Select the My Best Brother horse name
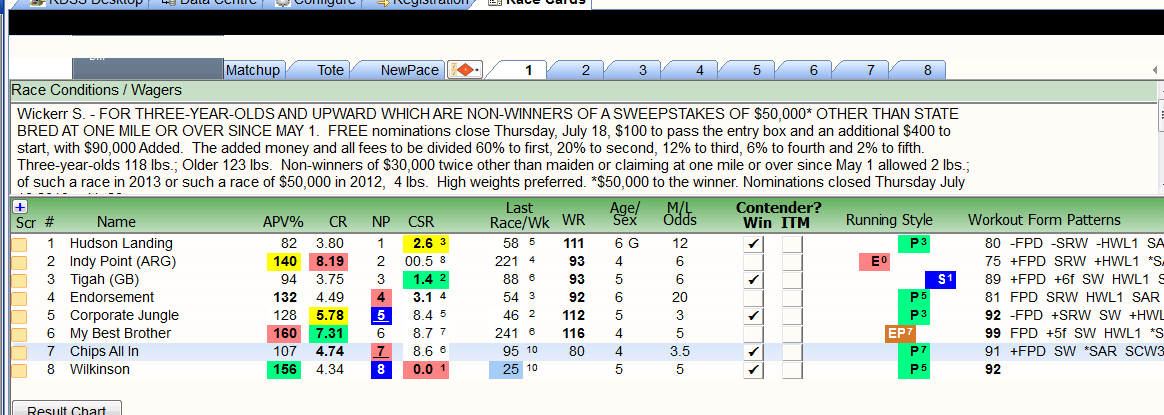Viewport: 1164px width, 415px height. pos(120,333)
